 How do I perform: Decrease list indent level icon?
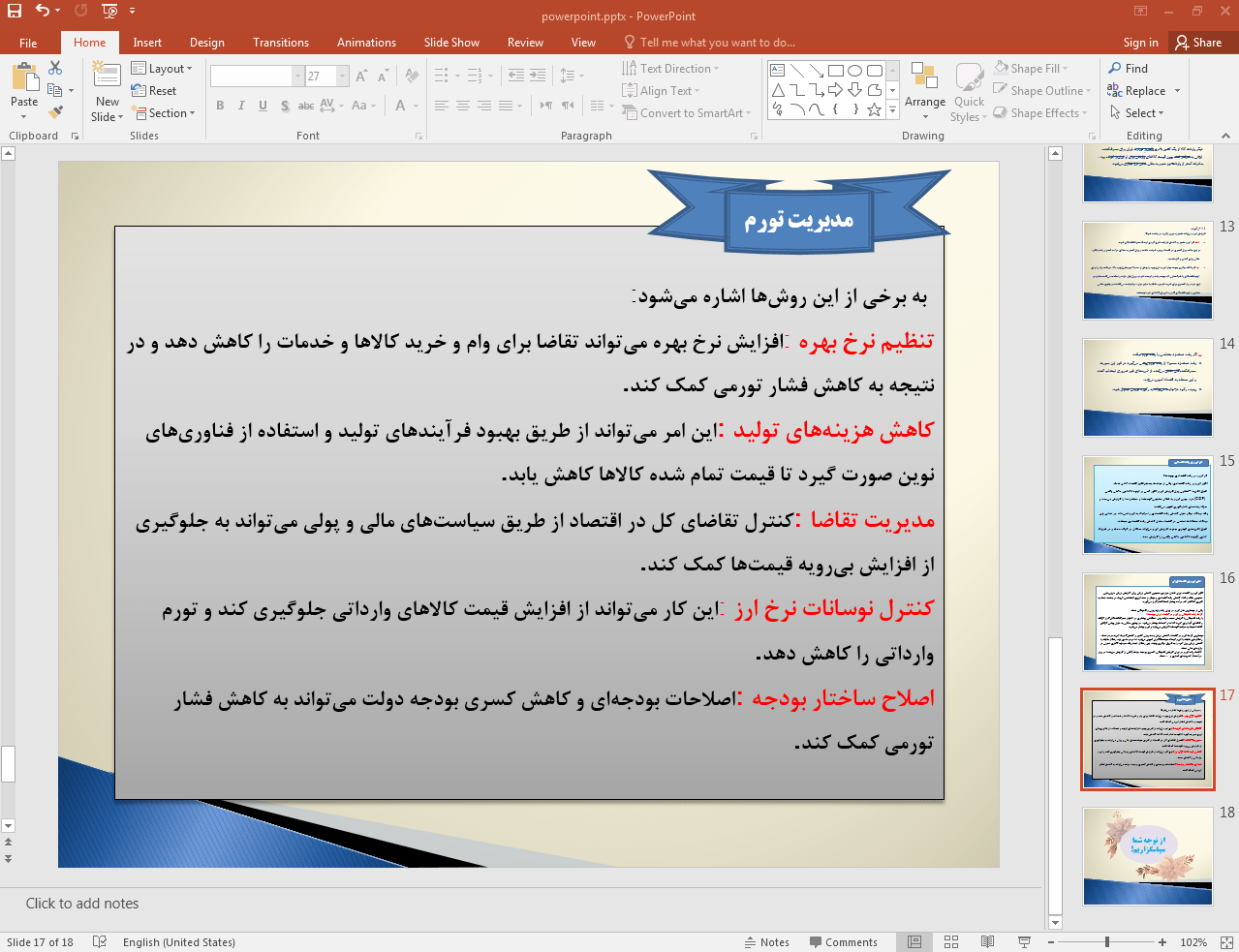coord(516,76)
